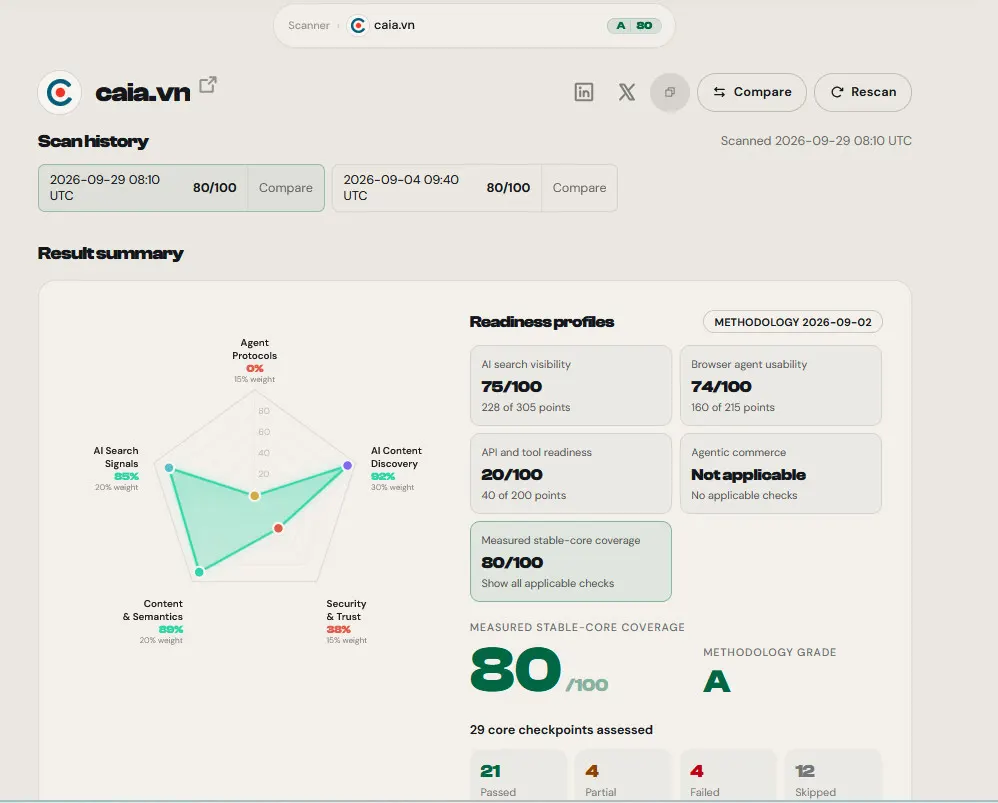The height and width of the screenshot is (803, 998).
Task: Compare the 2026-09-04 scan entry
Action: pyautogui.click(x=579, y=188)
